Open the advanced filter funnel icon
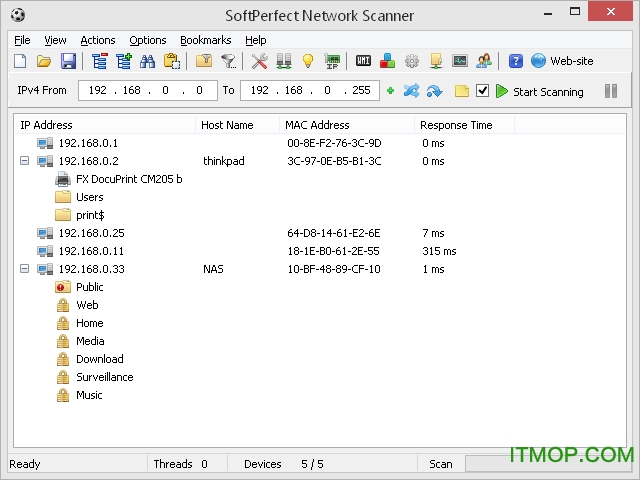 229,61
